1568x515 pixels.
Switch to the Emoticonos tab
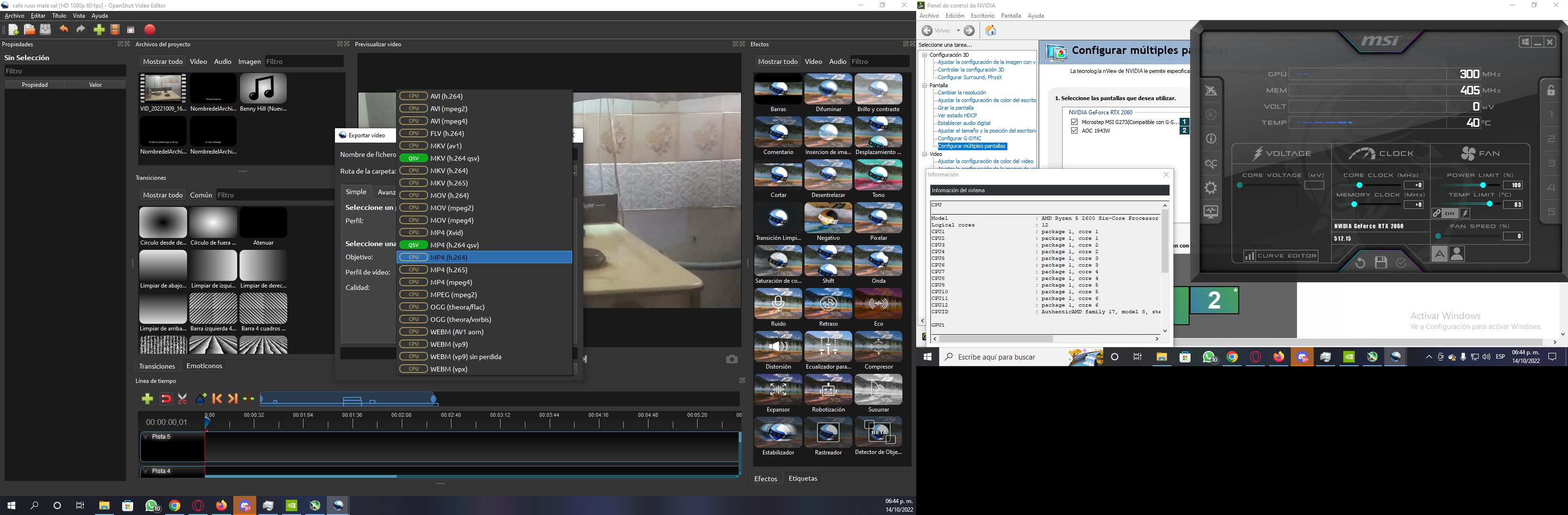tap(204, 365)
